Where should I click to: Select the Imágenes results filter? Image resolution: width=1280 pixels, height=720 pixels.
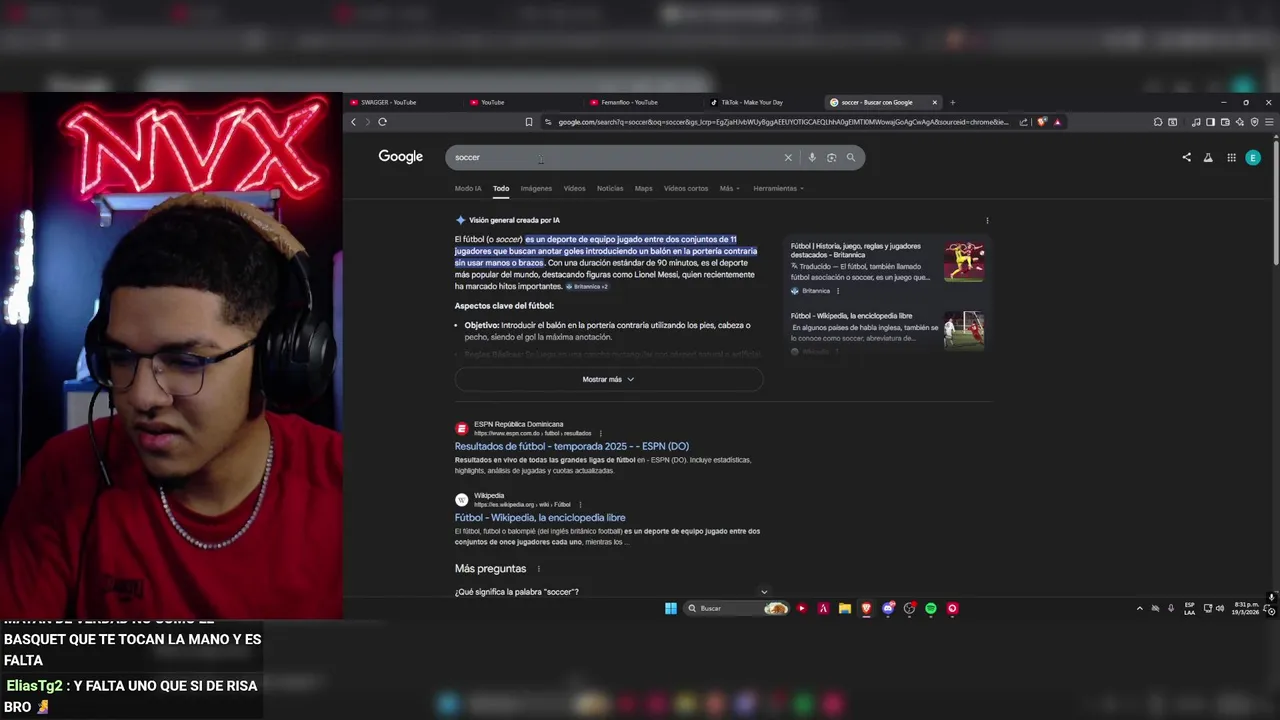click(536, 188)
